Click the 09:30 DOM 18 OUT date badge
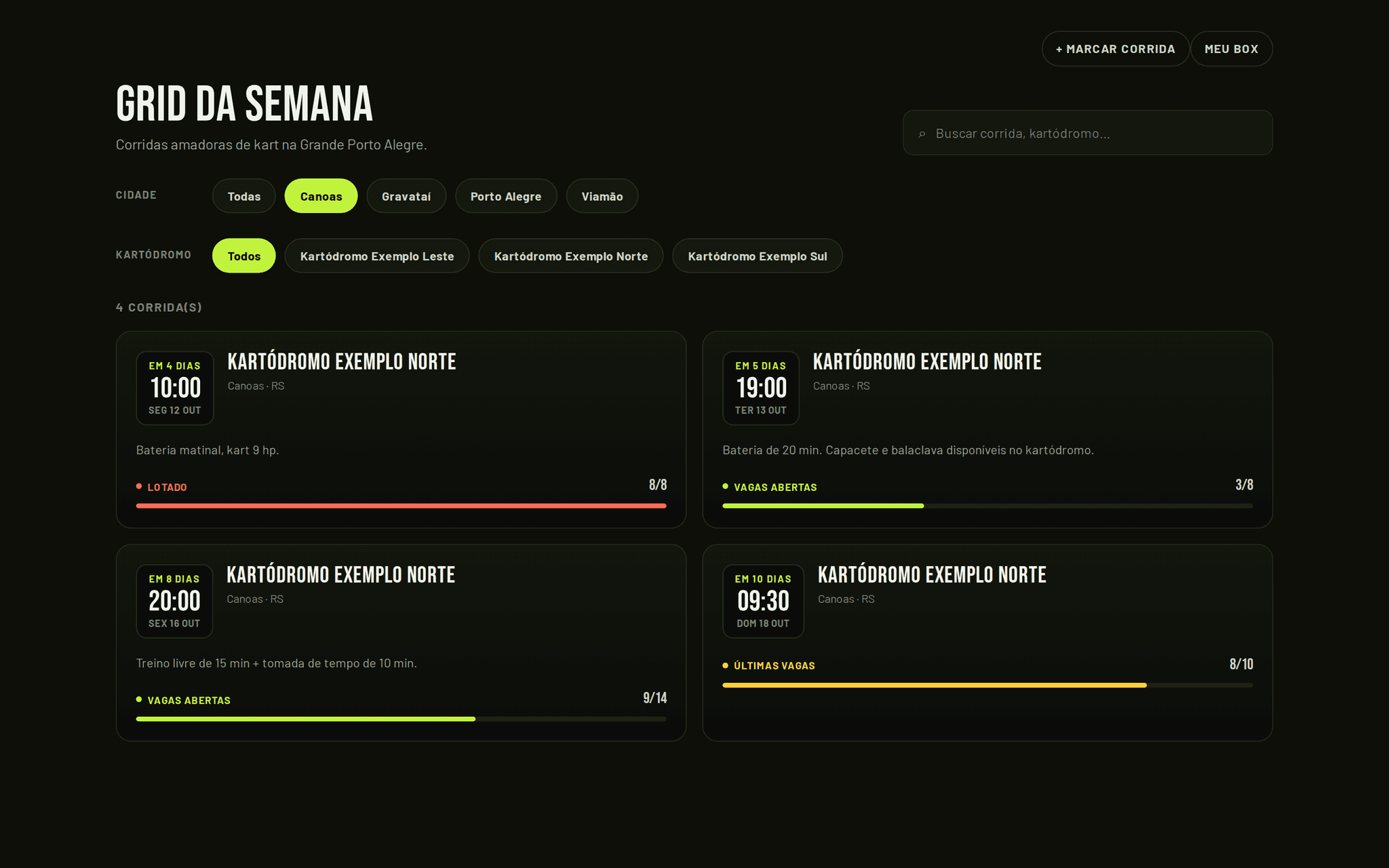 (763, 601)
